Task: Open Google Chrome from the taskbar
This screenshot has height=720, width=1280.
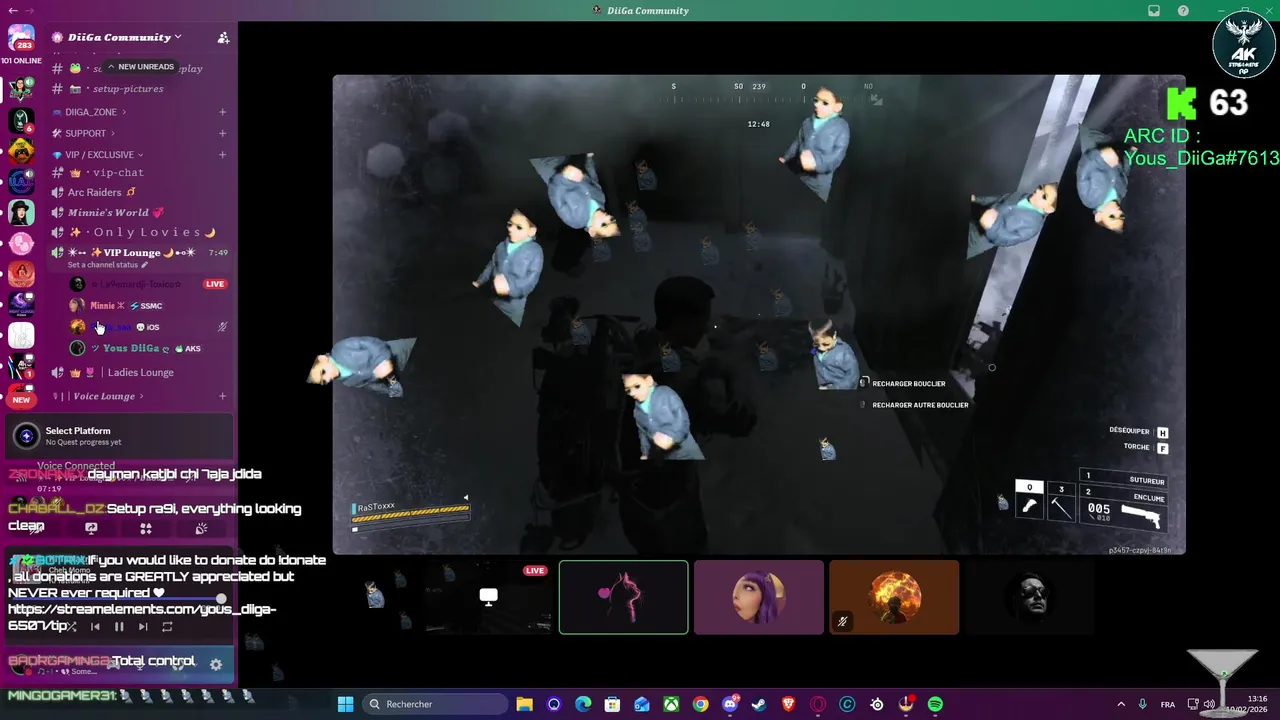Action: (700, 704)
